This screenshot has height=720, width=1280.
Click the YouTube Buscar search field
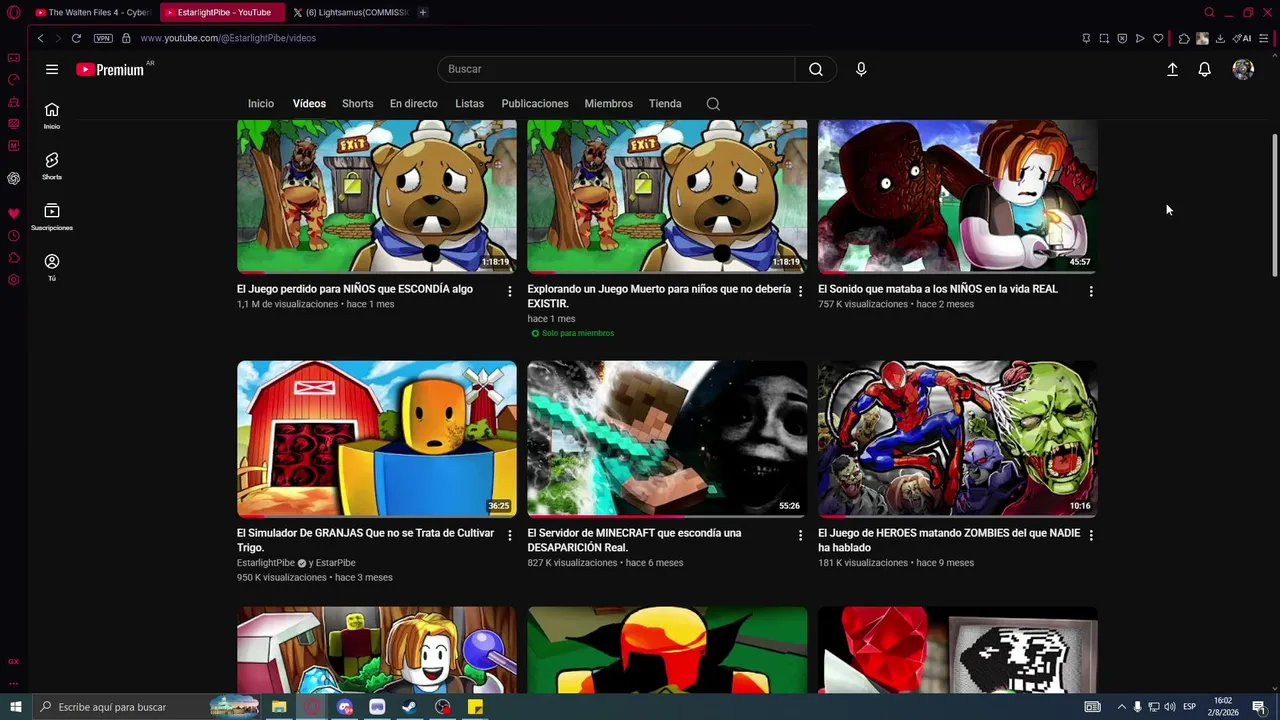(616, 69)
